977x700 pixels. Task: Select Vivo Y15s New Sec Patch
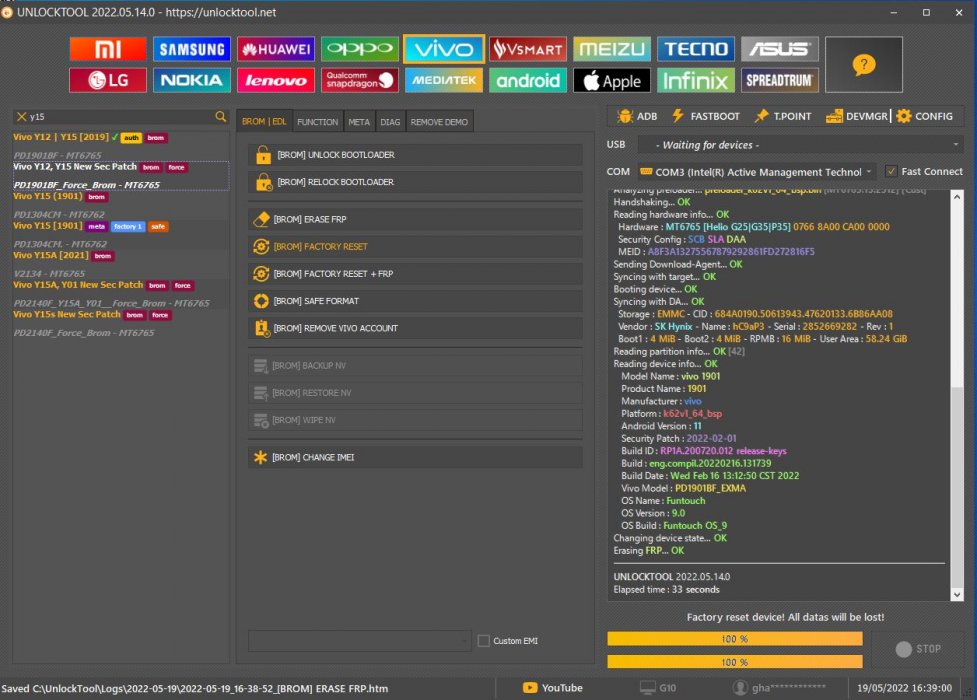coord(121,324)
